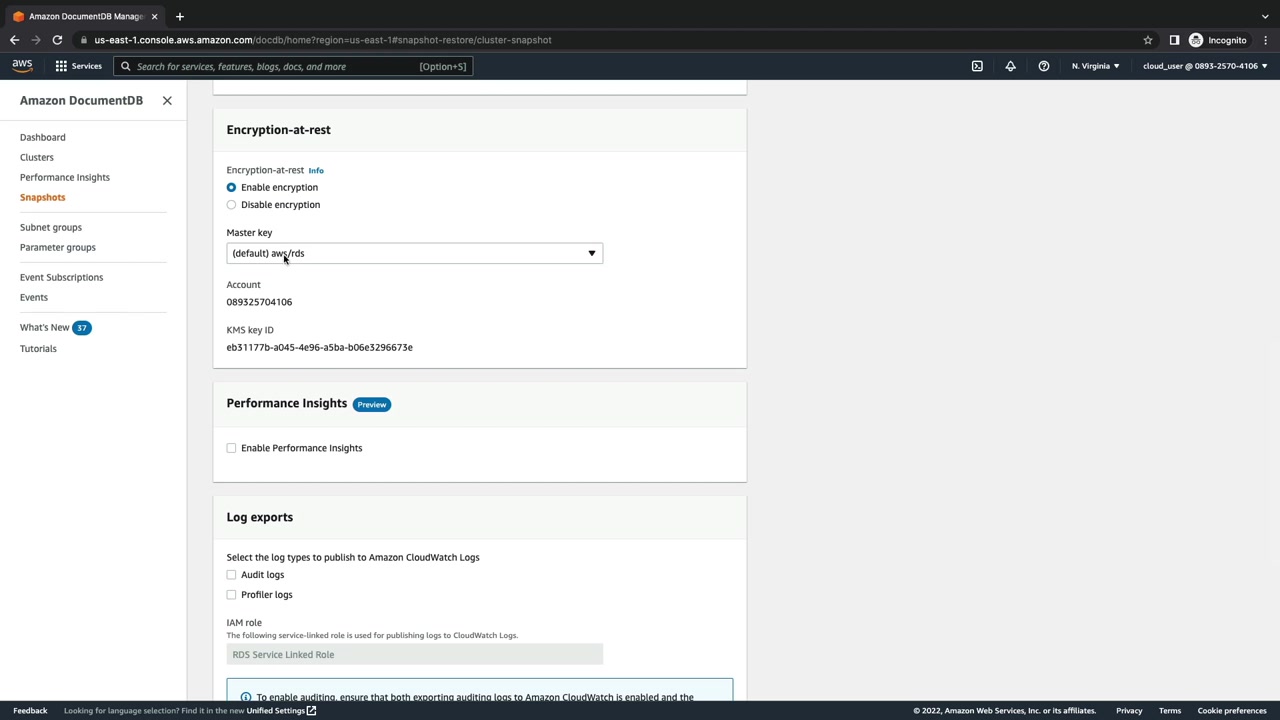Viewport: 1280px width, 720px height.
Task: Click the KMS key ID value eb31177b-a045-4e96-a5ba-b06e3296673e
Action: click(319, 347)
